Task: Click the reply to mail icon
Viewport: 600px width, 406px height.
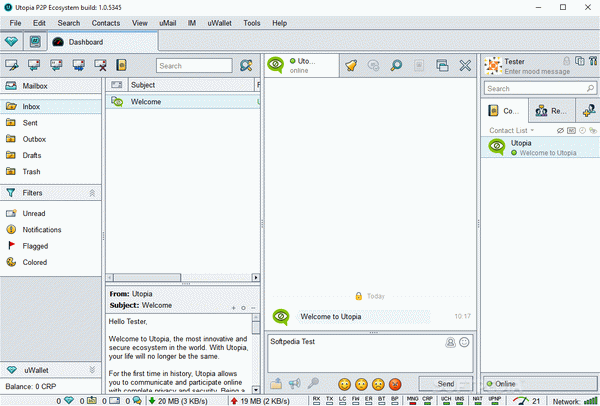Action: pyautogui.click(x=34, y=65)
